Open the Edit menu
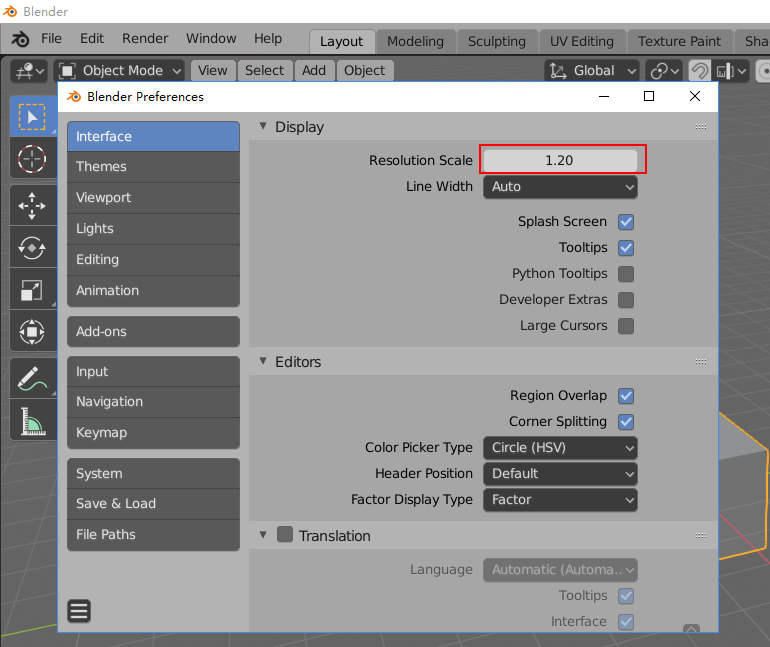 click(92, 39)
